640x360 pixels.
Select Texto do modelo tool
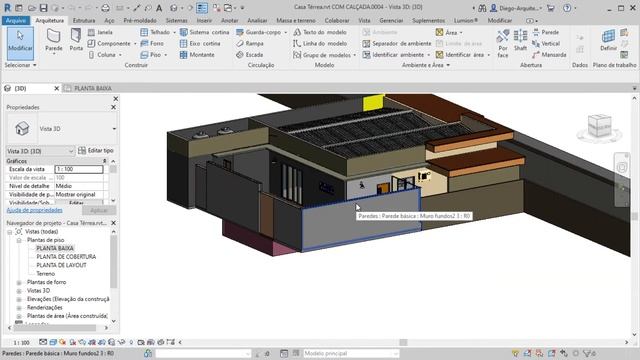pos(320,32)
